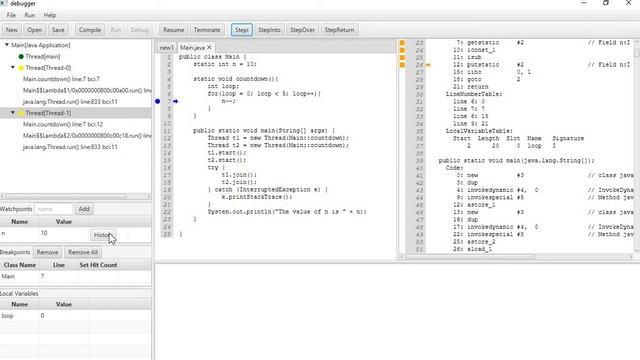The width and height of the screenshot is (640, 360).
Task: Click the orange bytecode pointer arrow
Action: click(428, 65)
